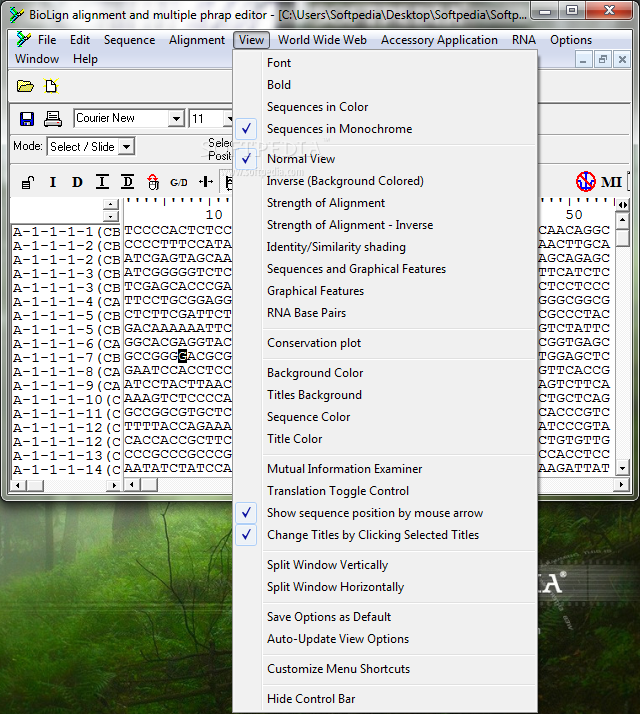Screen dimensions: 640x714
Task: Create a new alignment document
Action: coord(51,86)
